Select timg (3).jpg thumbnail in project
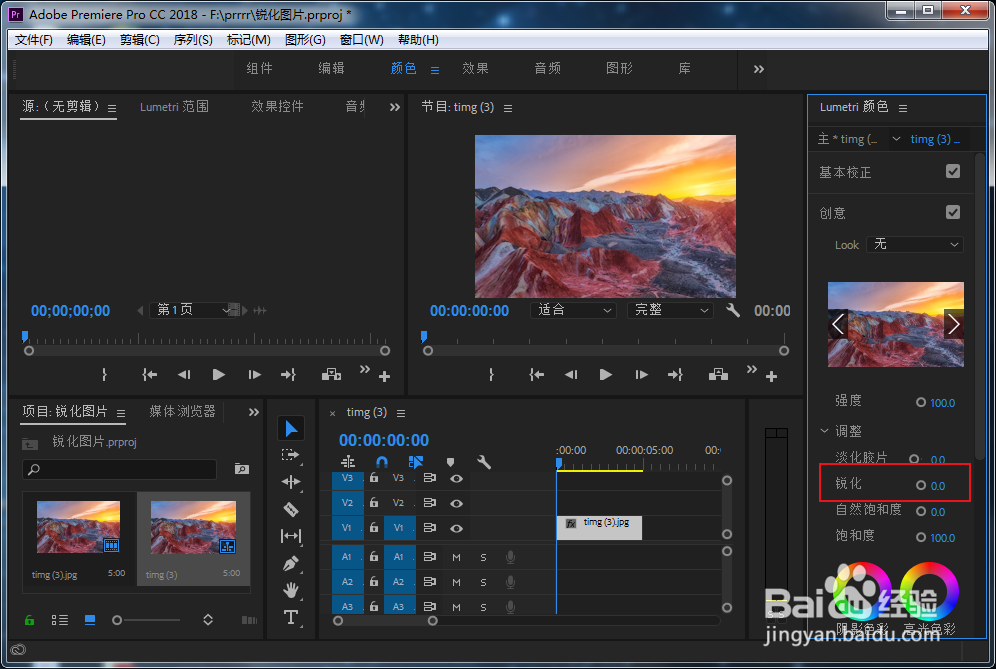996x669 pixels. coord(78,527)
